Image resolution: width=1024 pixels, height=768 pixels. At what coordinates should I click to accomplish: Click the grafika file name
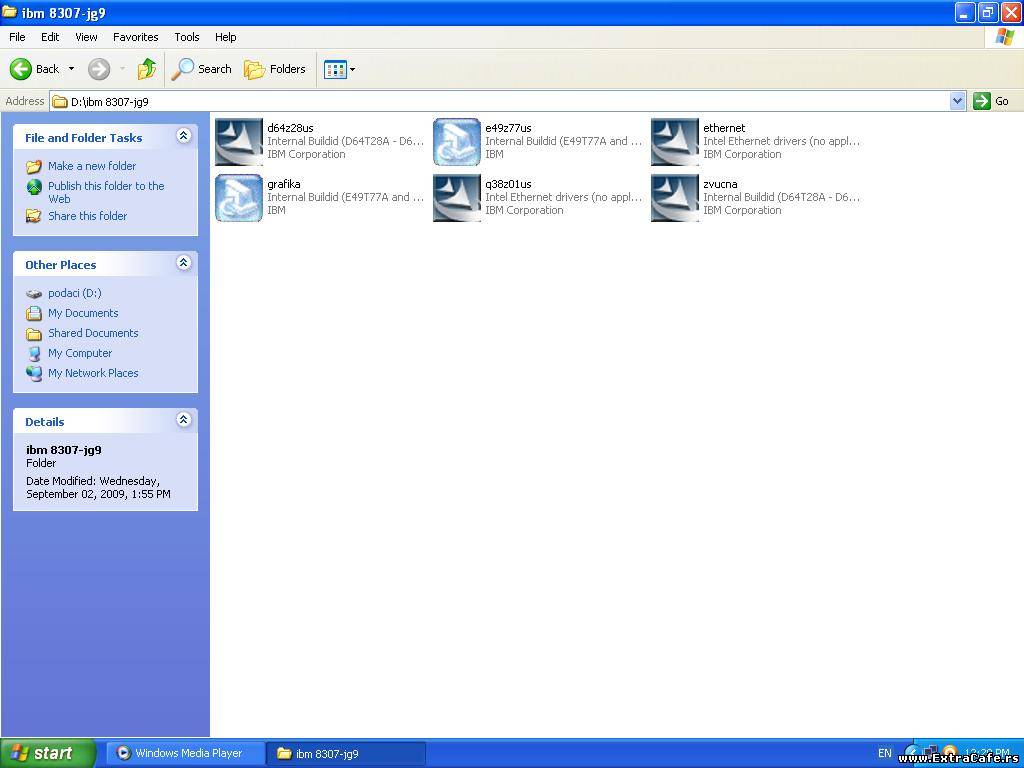pos(283,184)
